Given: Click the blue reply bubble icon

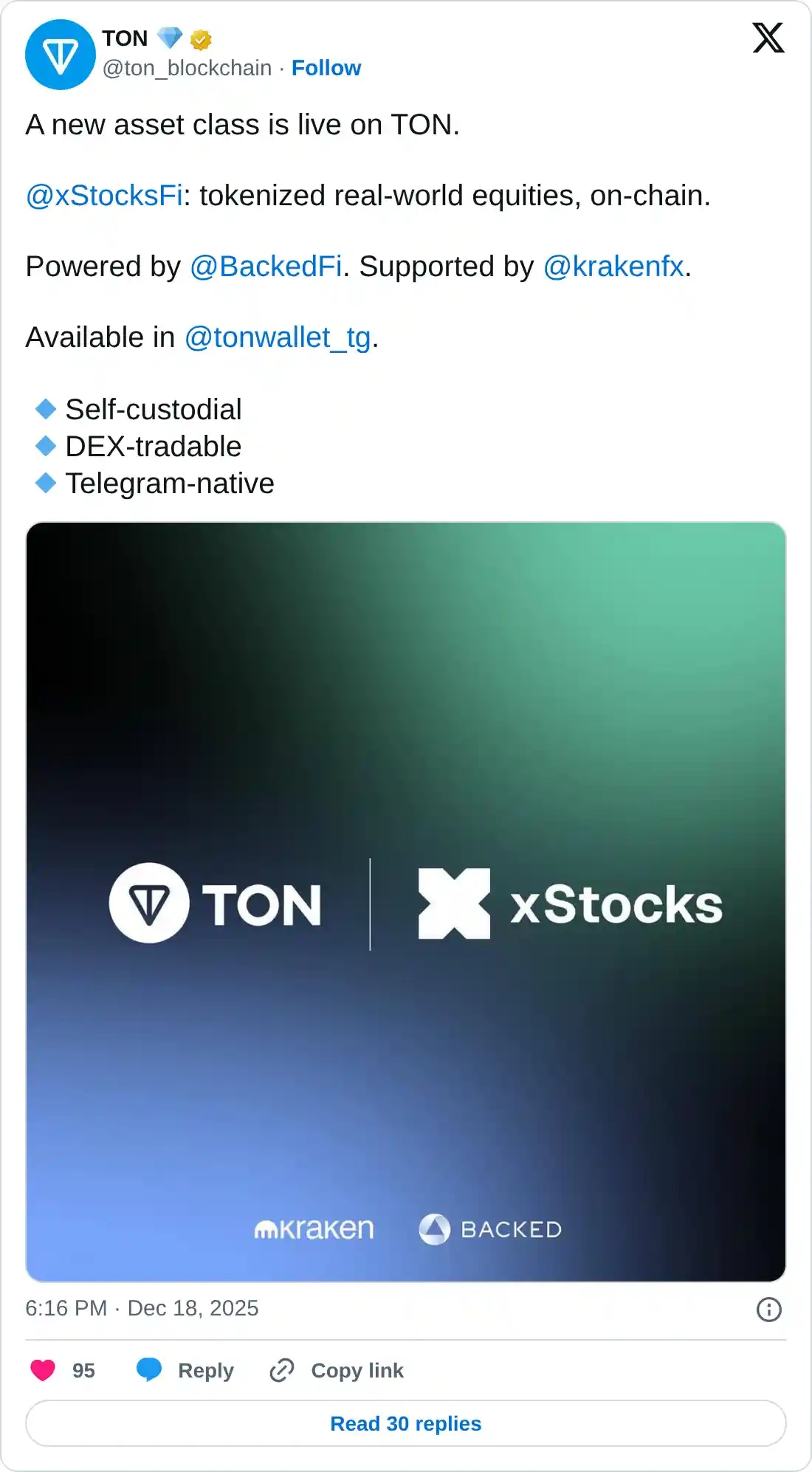Looking at the screenshot, I should pos(150,1370).
